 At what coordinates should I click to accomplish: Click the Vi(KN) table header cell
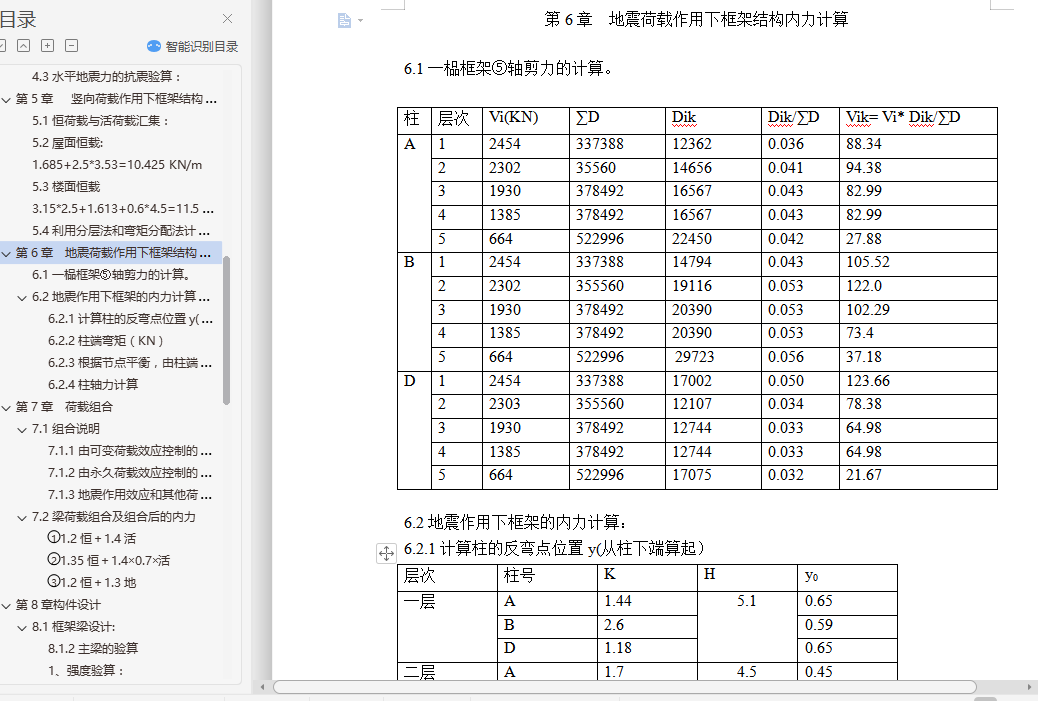526,120
